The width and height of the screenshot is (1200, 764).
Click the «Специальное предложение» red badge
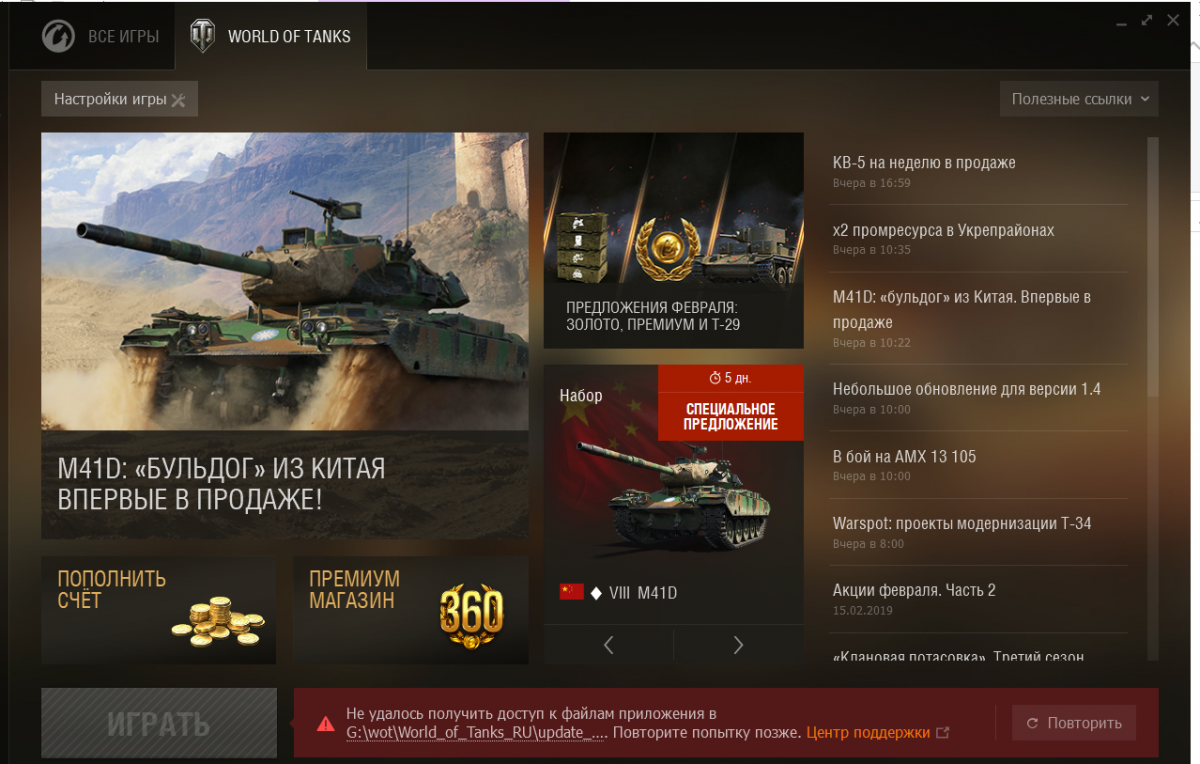(x=731, y=402)
